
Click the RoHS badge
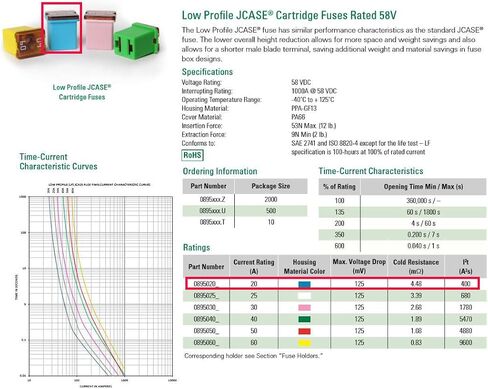click(193, 155)
